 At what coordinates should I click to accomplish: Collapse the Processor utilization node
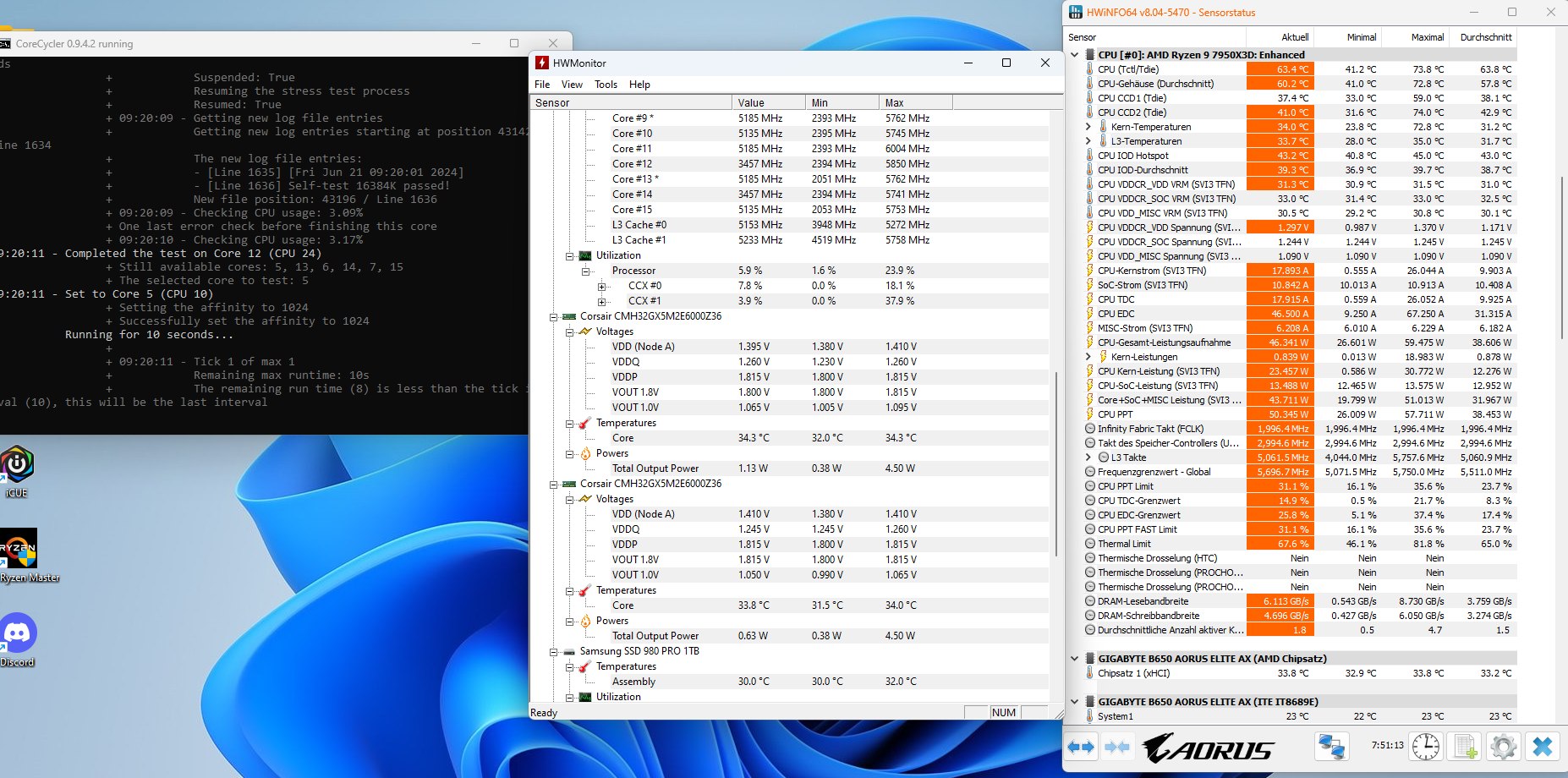(x=585, y=271)
